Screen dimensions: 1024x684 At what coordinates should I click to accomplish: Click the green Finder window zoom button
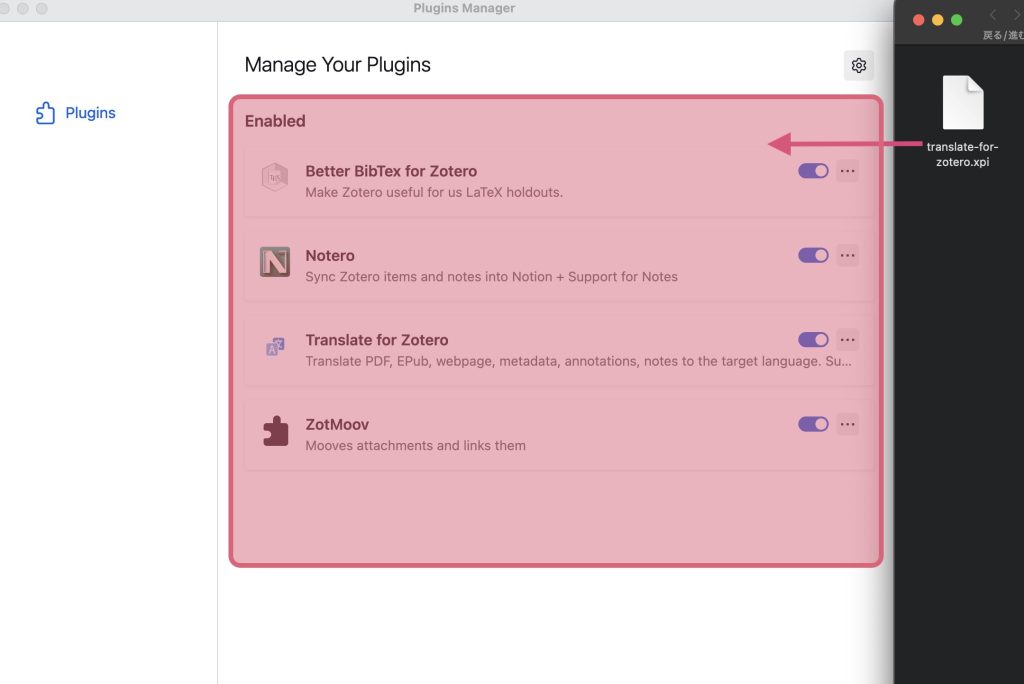click(956, 20)
